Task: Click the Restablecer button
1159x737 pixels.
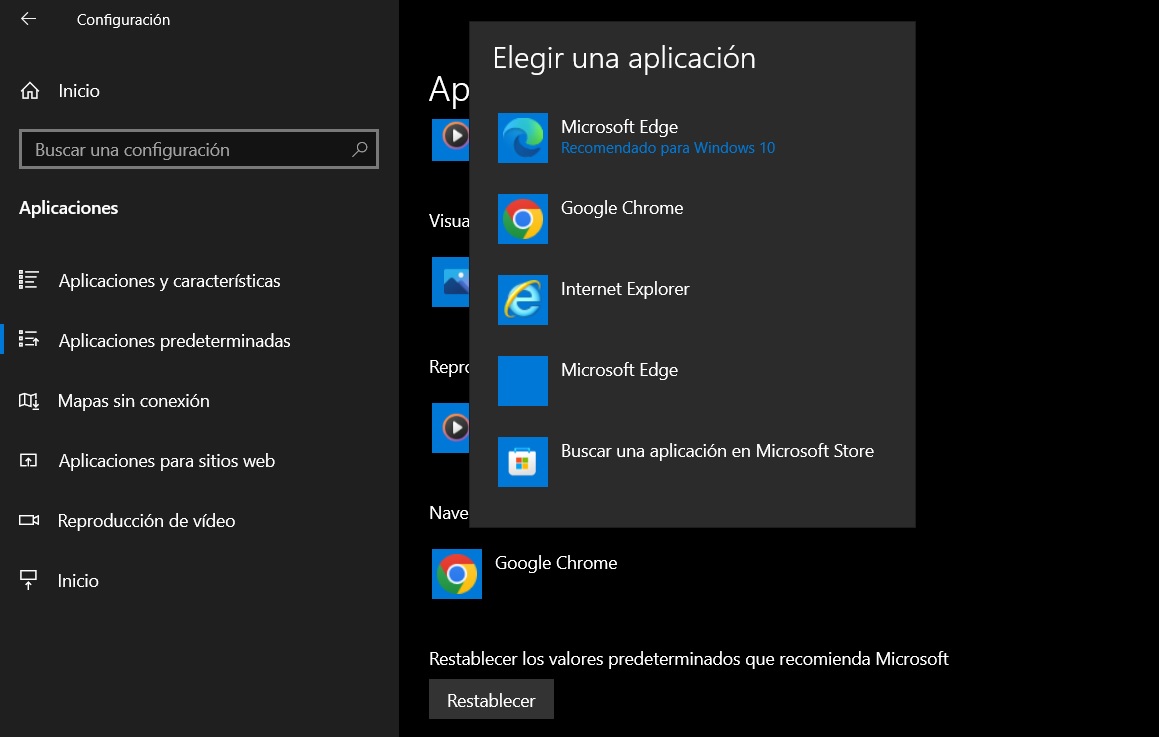Action: (491, 699)
